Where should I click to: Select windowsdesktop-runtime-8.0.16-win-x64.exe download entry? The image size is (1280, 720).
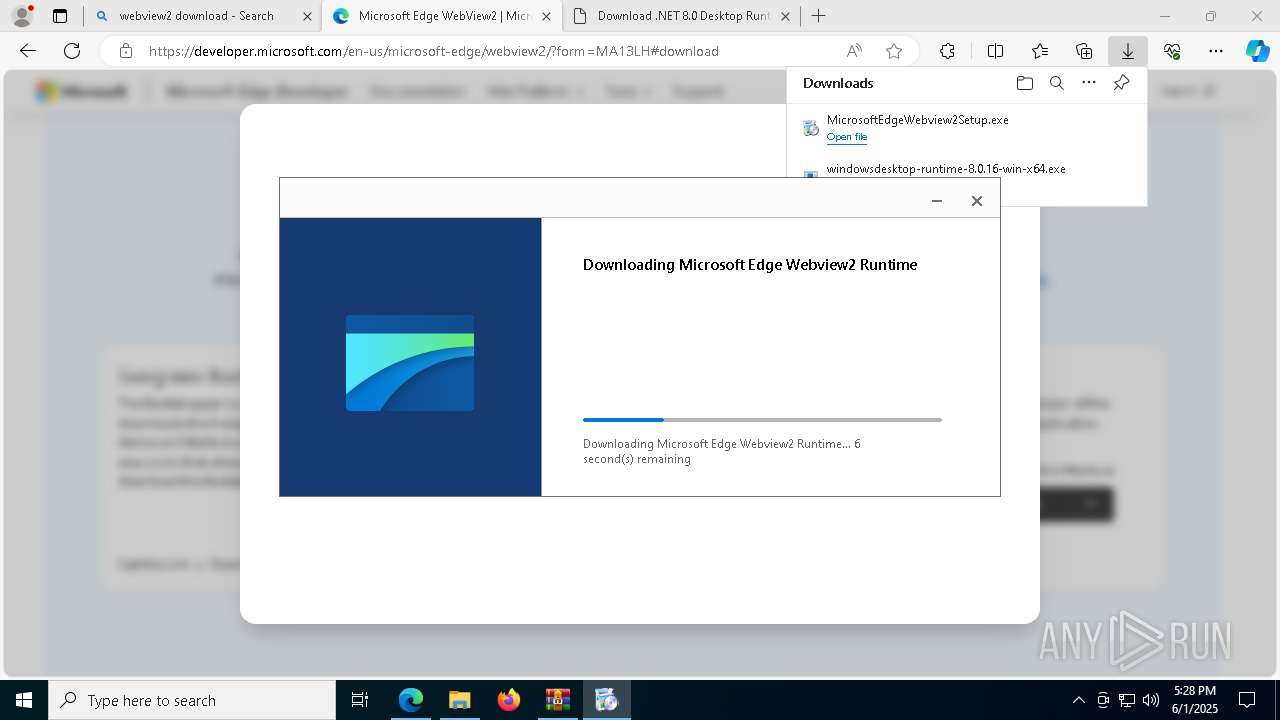(946, 169)
